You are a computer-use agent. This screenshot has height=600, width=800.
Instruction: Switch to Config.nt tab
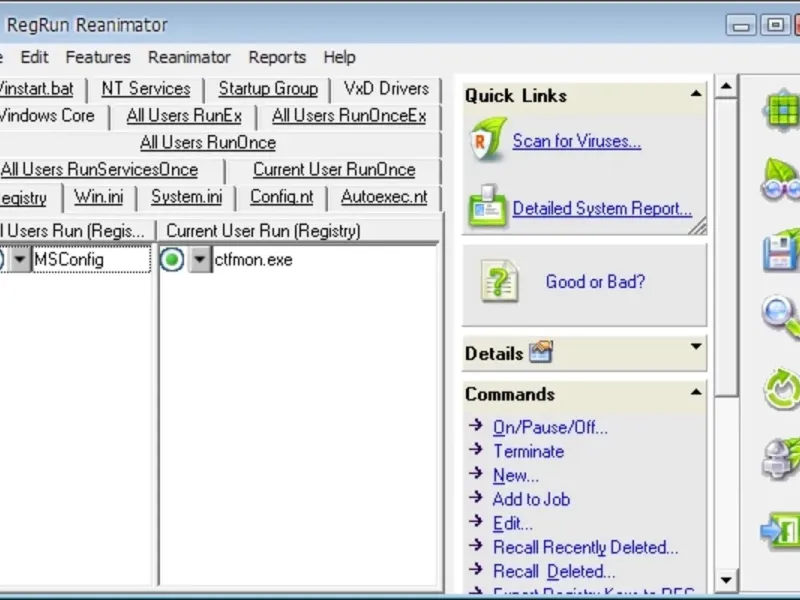tap(282, 197)
